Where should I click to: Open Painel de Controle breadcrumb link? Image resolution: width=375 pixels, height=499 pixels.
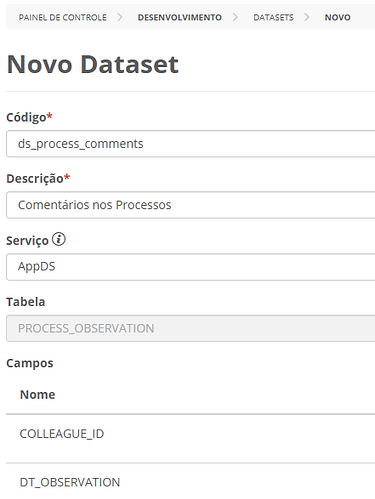pos(62,17)
